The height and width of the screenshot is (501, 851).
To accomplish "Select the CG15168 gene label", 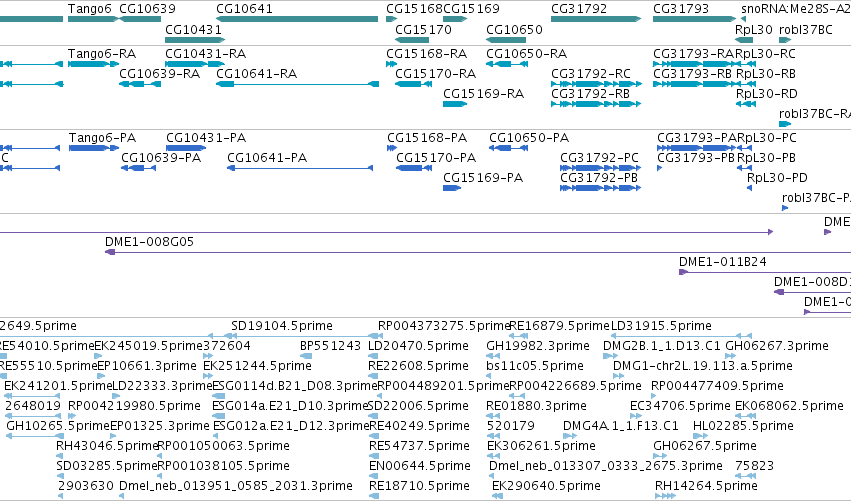I will (x=414, y=9).
